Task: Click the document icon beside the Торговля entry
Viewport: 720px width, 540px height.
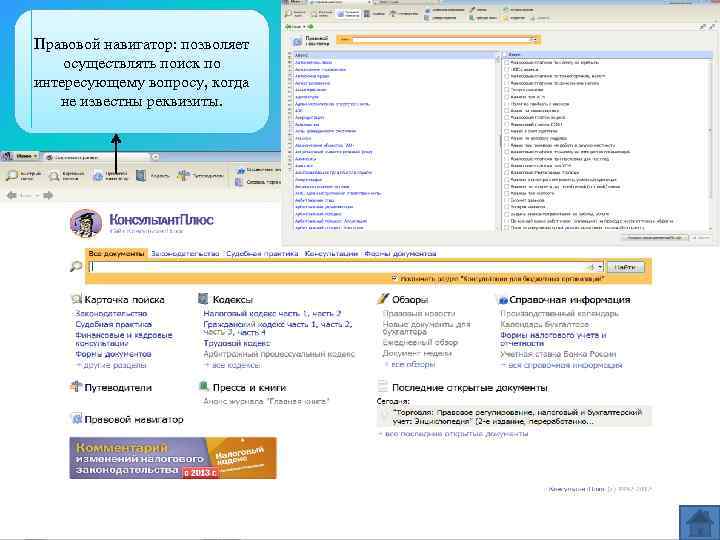Action: coord(384,416)
